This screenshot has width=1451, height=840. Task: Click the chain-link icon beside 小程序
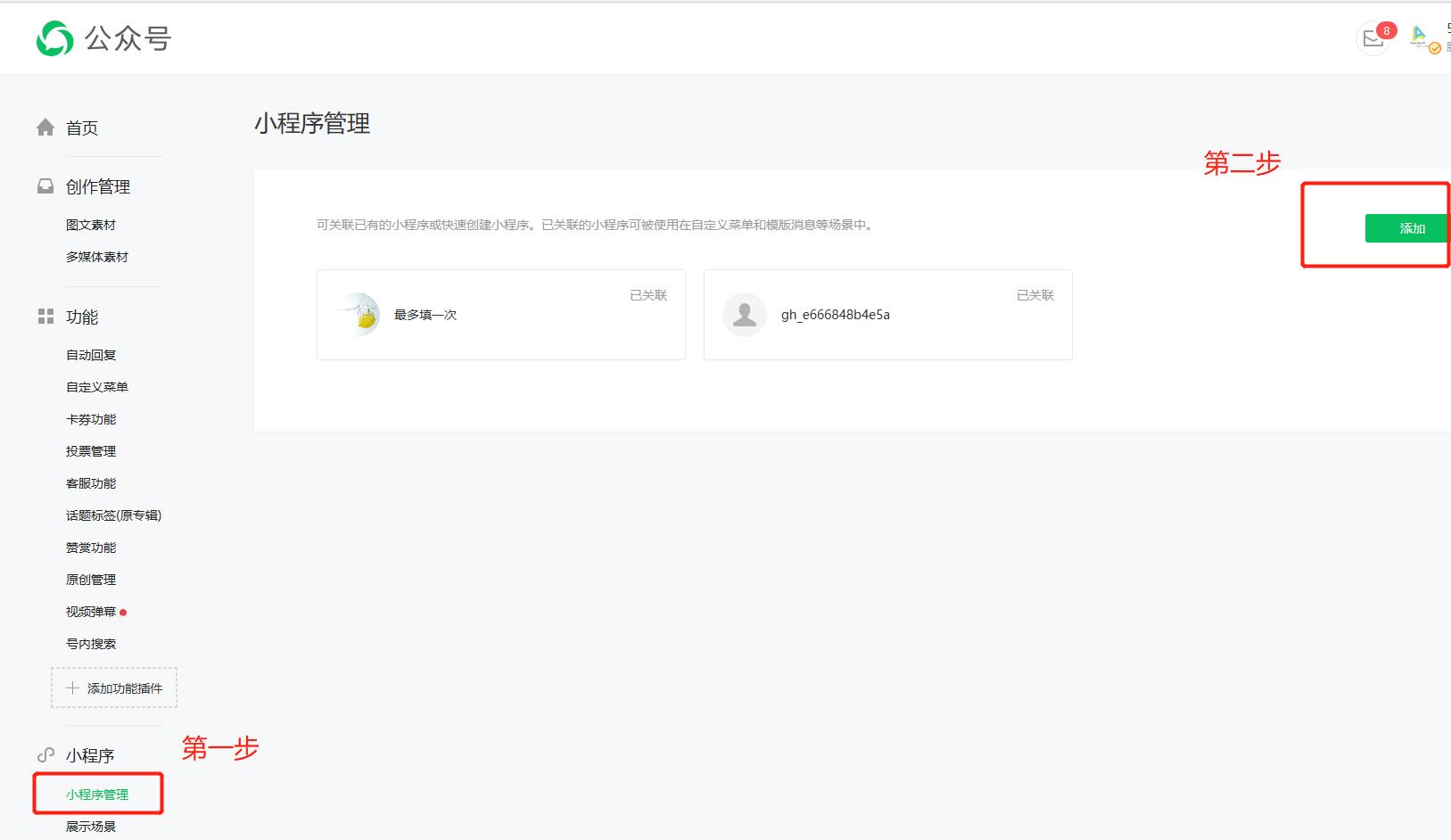[45, 754]
